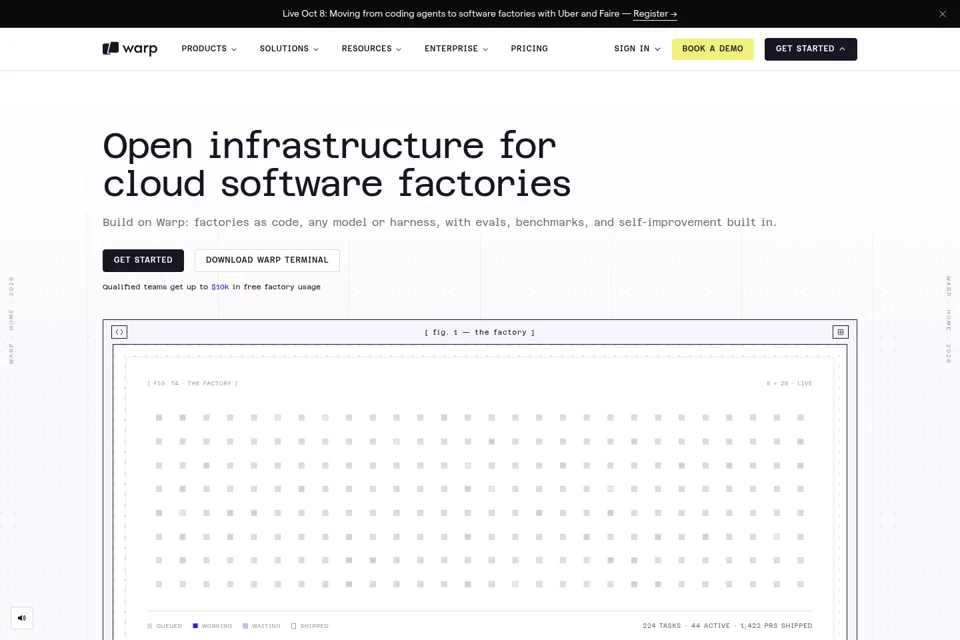Click the Warp logo
This screenshot has height=640, width=960.
coord(130,48)
